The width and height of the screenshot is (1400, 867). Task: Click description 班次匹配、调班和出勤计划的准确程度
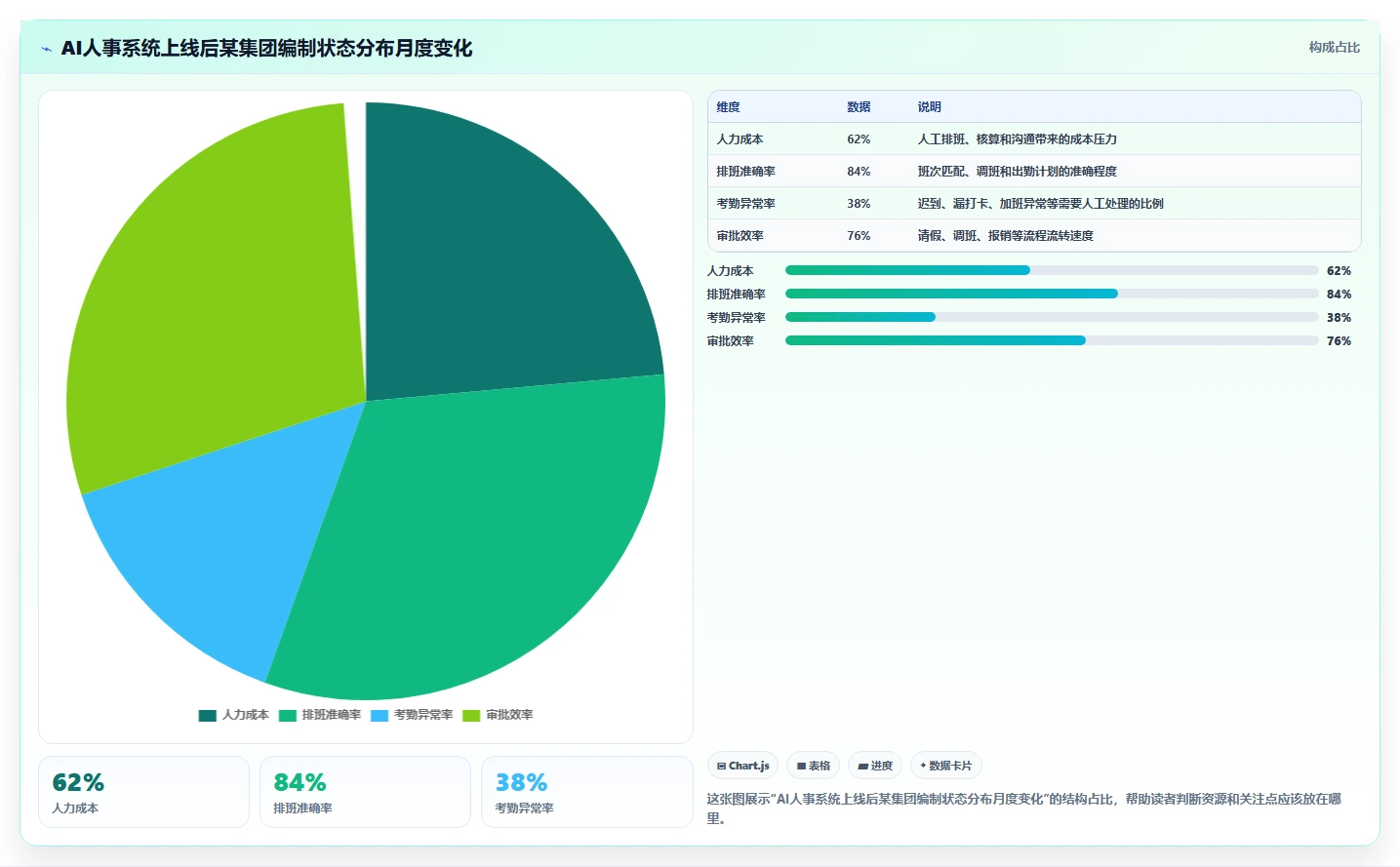click(1017, 172)
